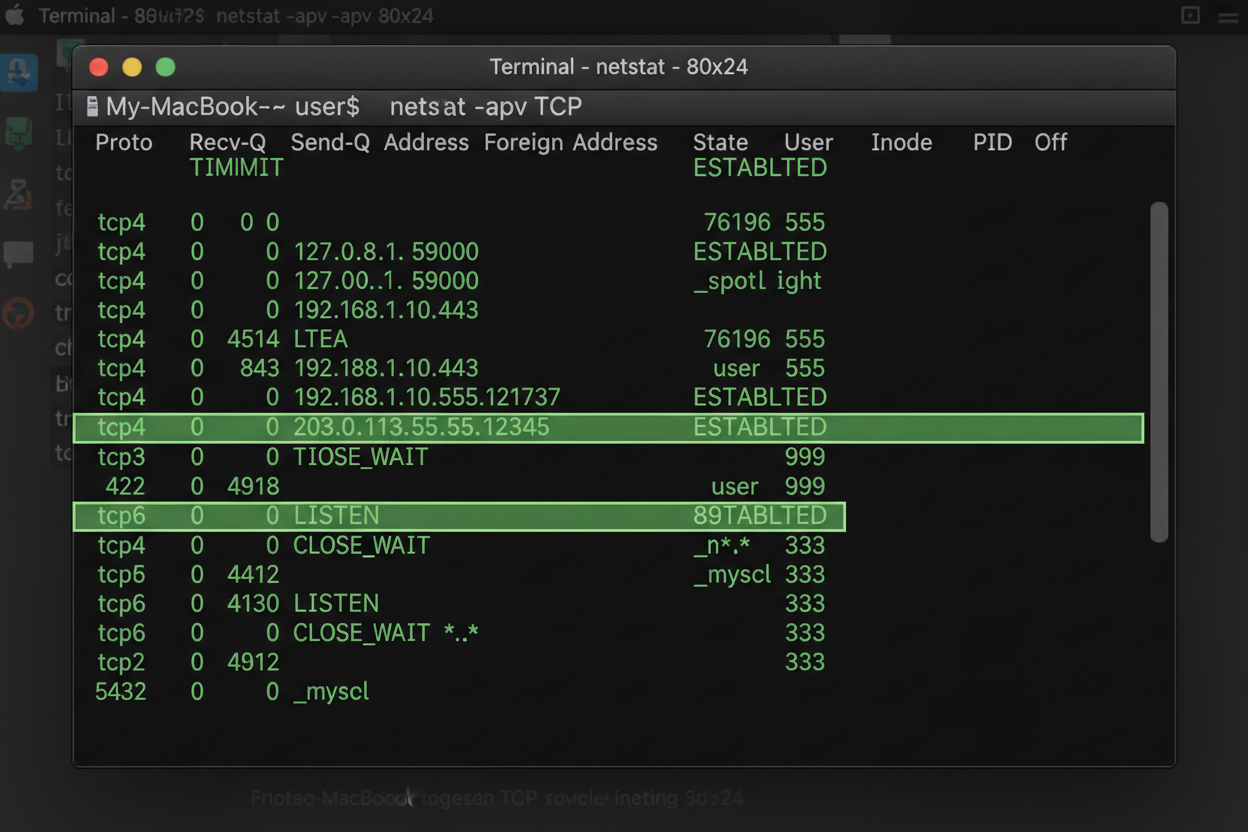Screen dimensions: 1248x832
Task: Click the Foreign Address column header
Action: click(x=570, y=143)
